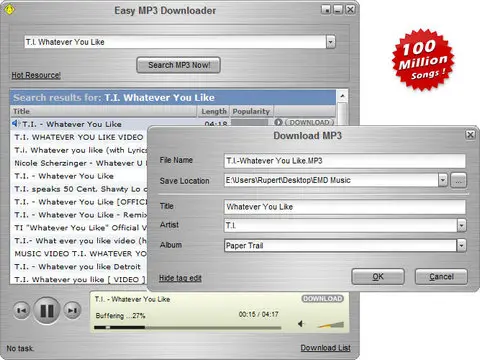Image resolution: width=480 pixels, height=360 pixels.
Task: Click the speaker icon beside first result
Action: pyautogui.click(x=16, y=124)
